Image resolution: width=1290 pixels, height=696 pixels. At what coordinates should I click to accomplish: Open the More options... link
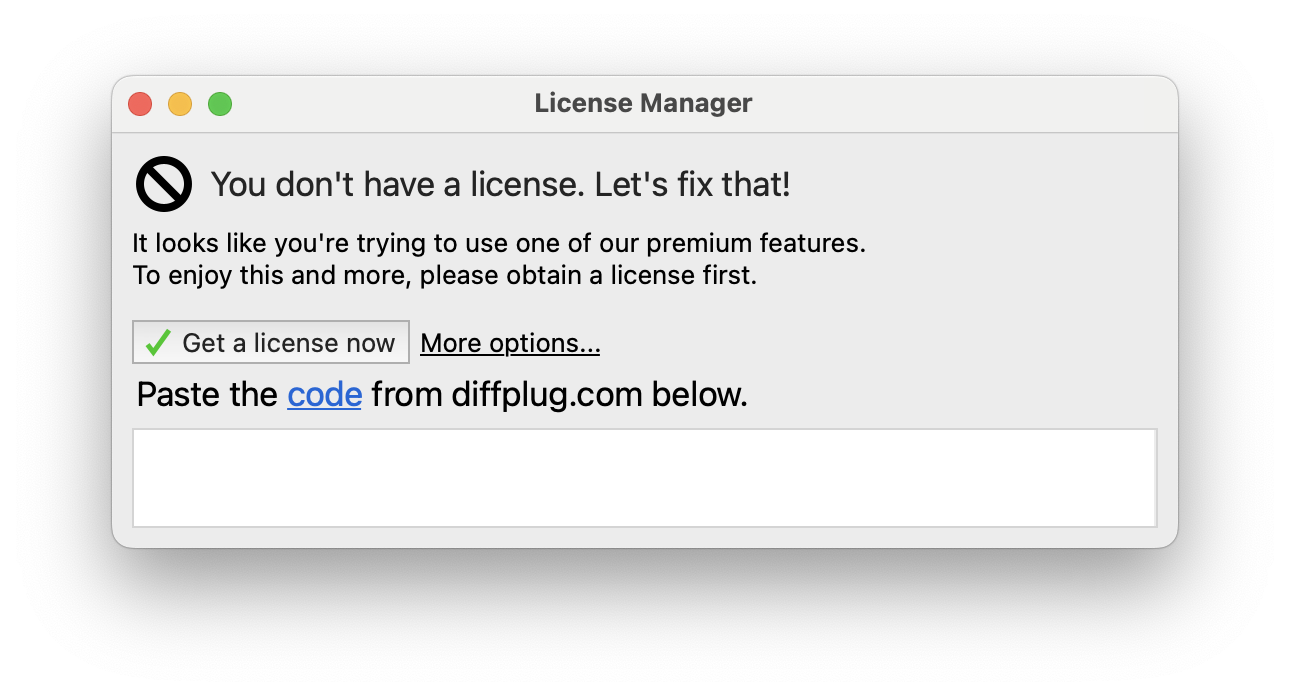point(510,343)
